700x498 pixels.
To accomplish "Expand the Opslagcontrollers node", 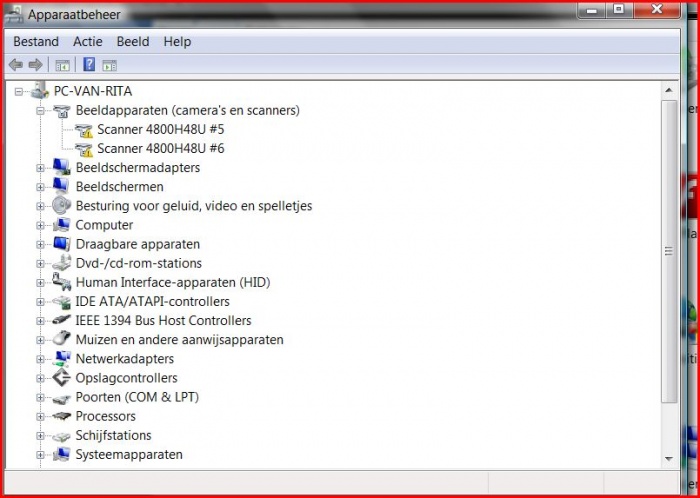I will pos(40,378).
